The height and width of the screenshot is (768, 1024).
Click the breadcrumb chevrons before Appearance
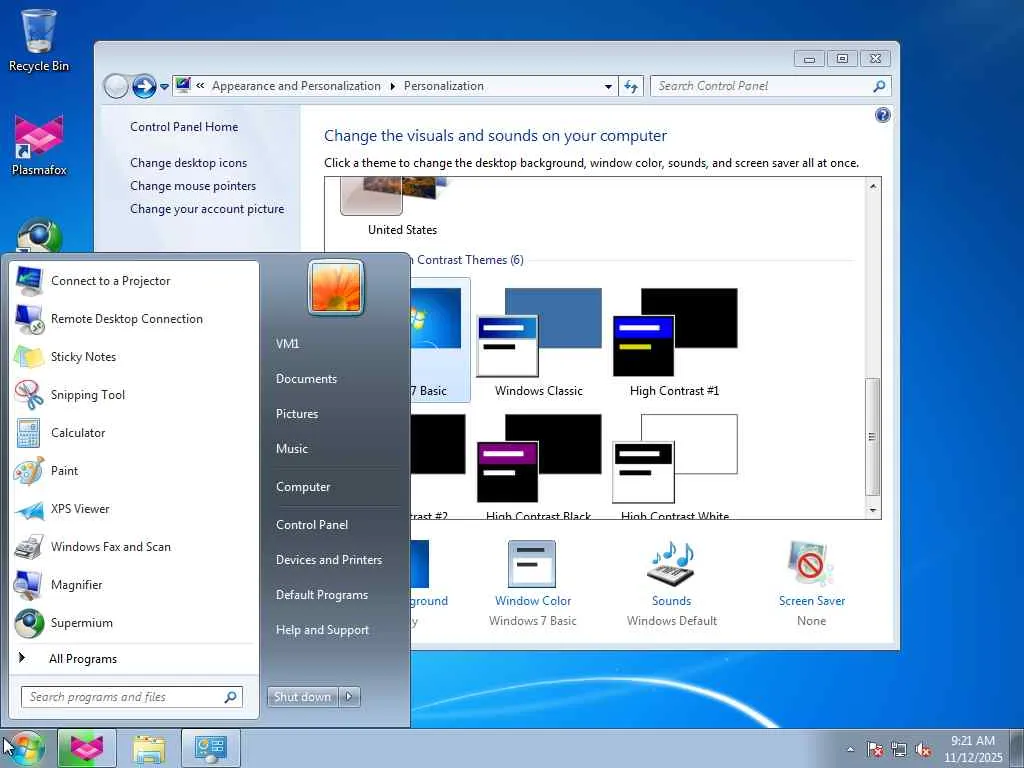200,86
